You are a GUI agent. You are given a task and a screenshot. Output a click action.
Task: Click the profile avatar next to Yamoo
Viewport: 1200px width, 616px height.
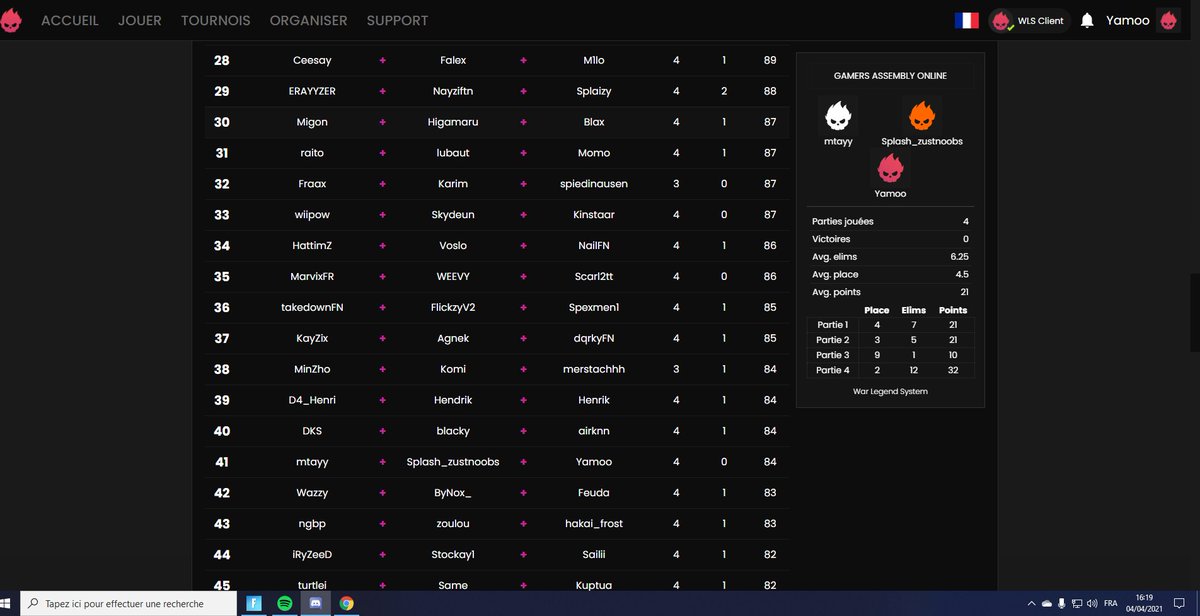[1168, 20]
